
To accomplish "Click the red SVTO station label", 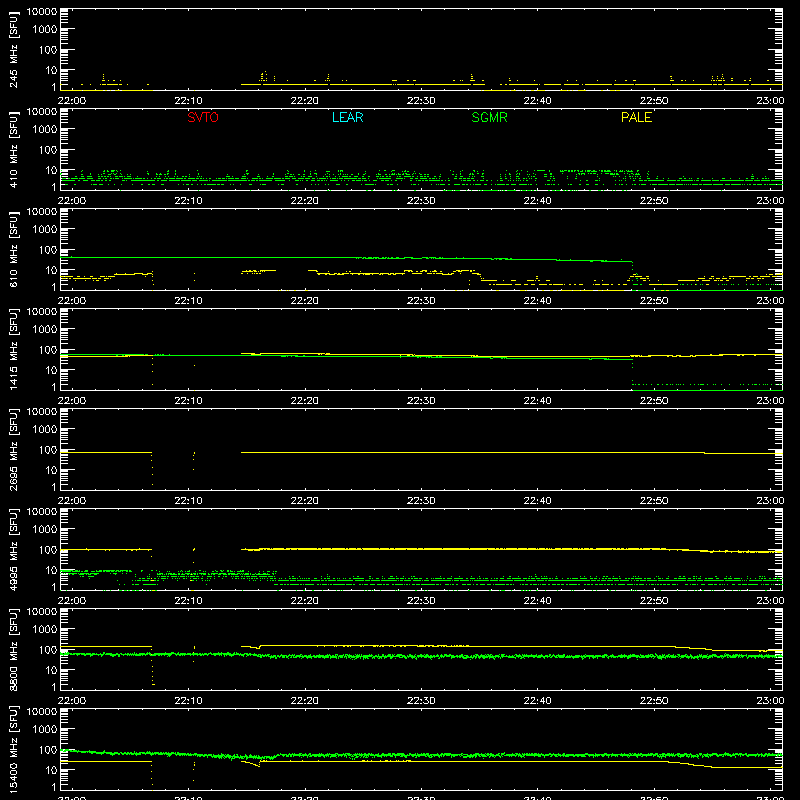I will pos(203,117).
